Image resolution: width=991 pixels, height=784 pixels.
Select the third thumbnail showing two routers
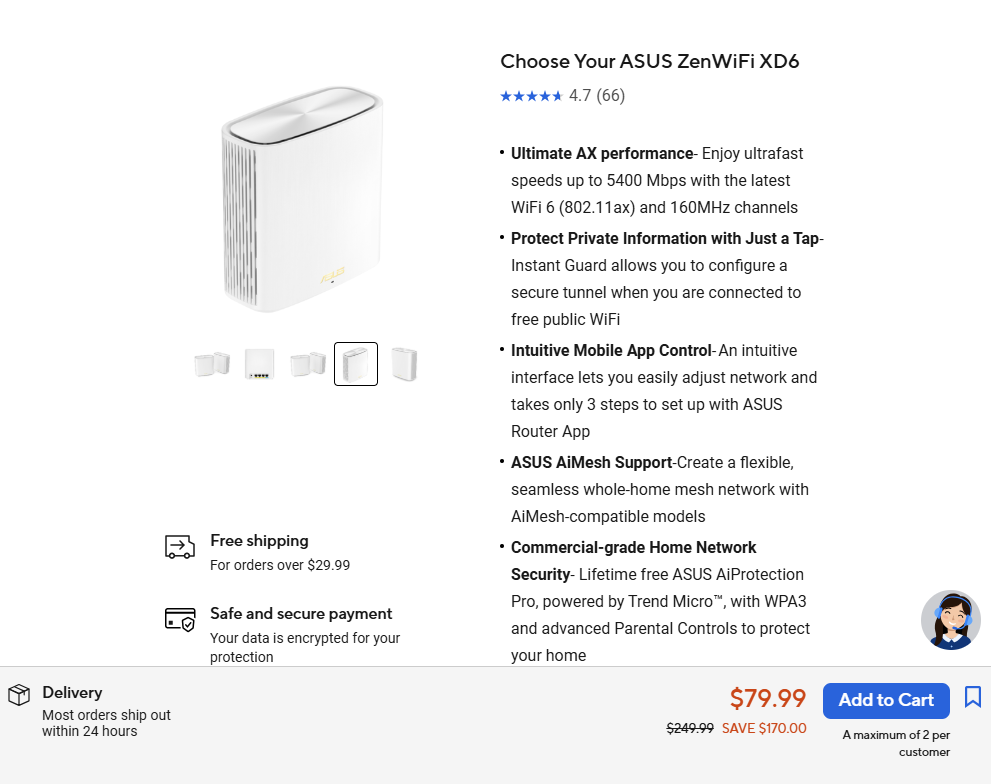(x=308, y=364)
